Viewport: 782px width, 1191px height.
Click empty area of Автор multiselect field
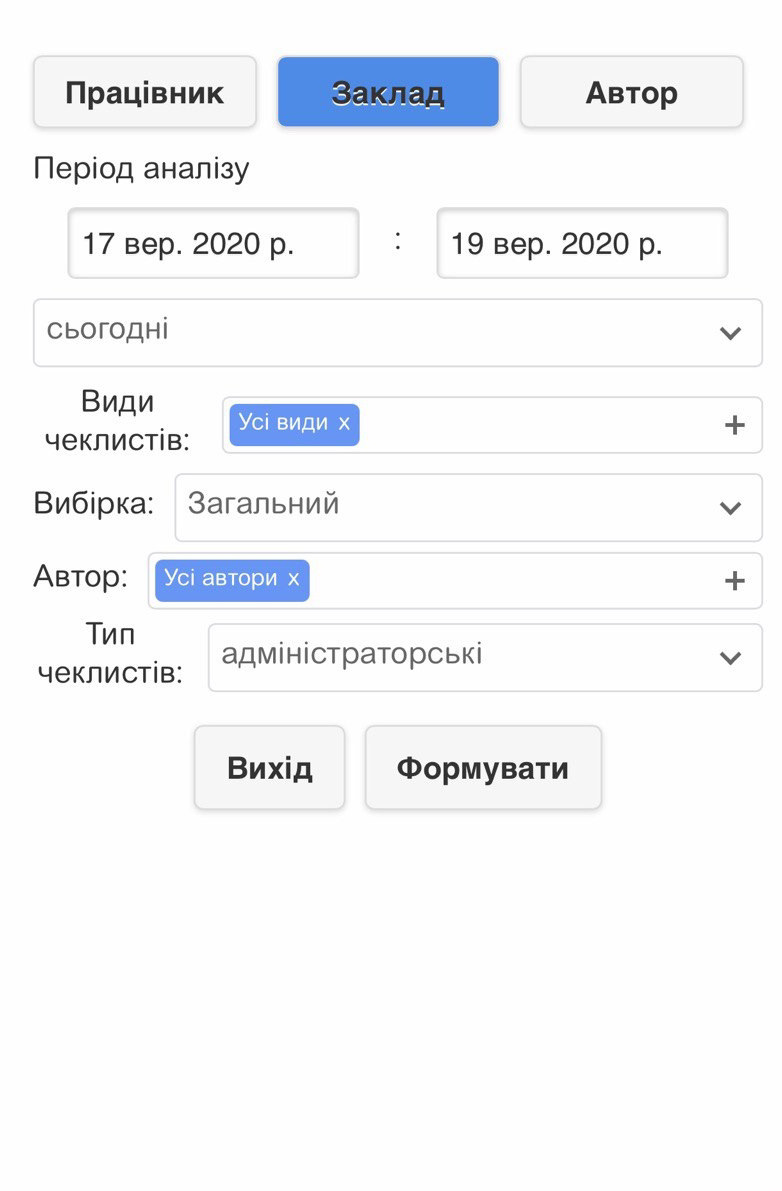[510, 580]
